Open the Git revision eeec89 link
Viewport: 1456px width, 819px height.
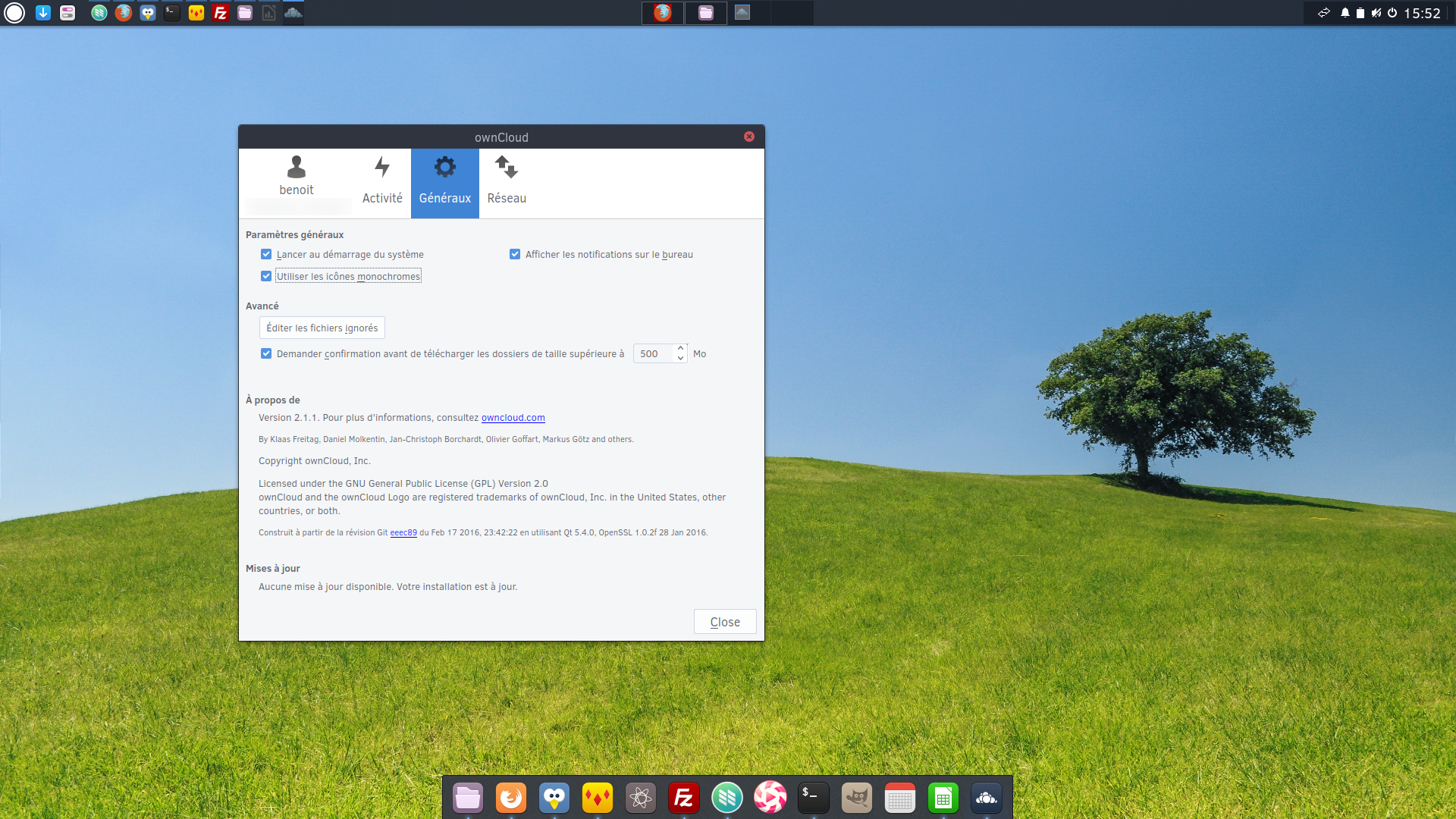(403, 533)
